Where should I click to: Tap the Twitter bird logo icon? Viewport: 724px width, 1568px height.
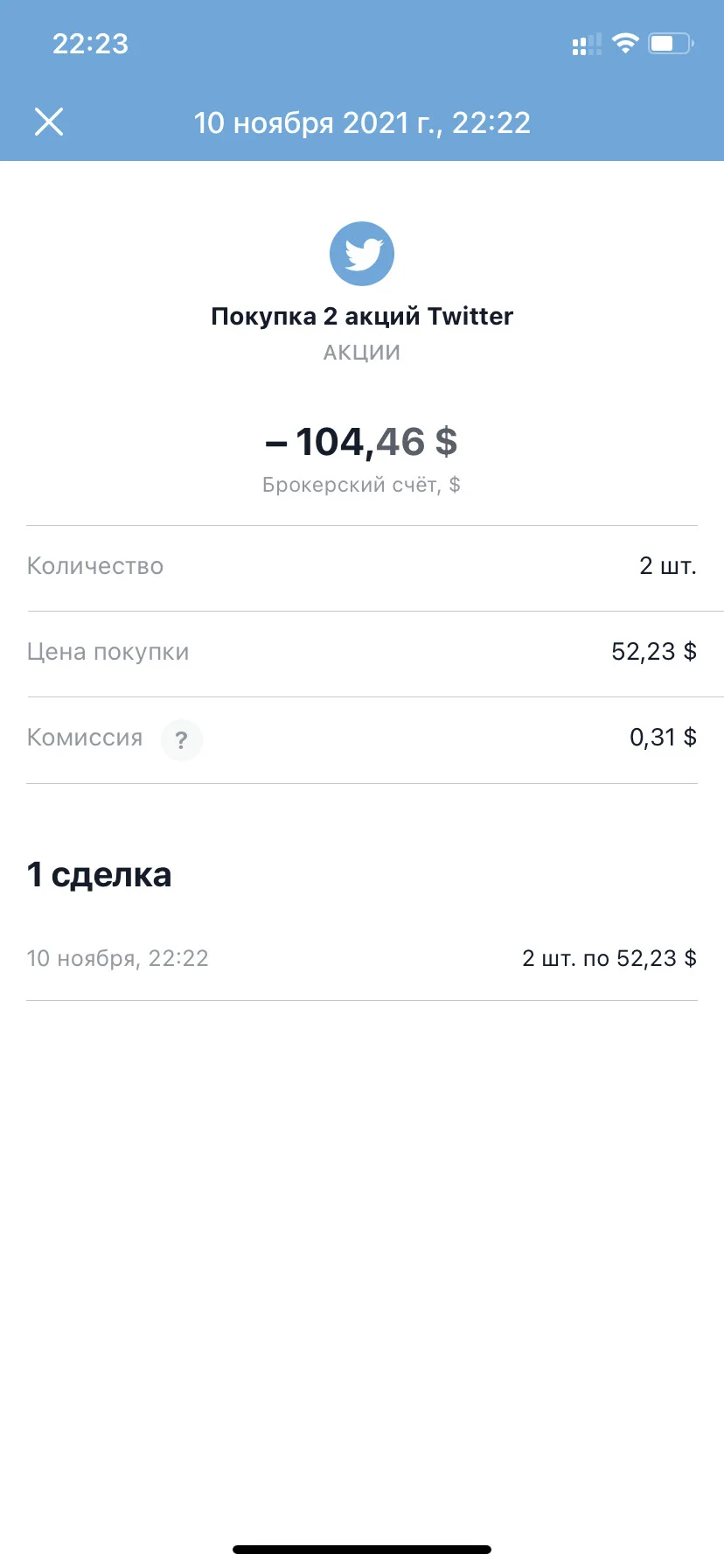point(362,254)
